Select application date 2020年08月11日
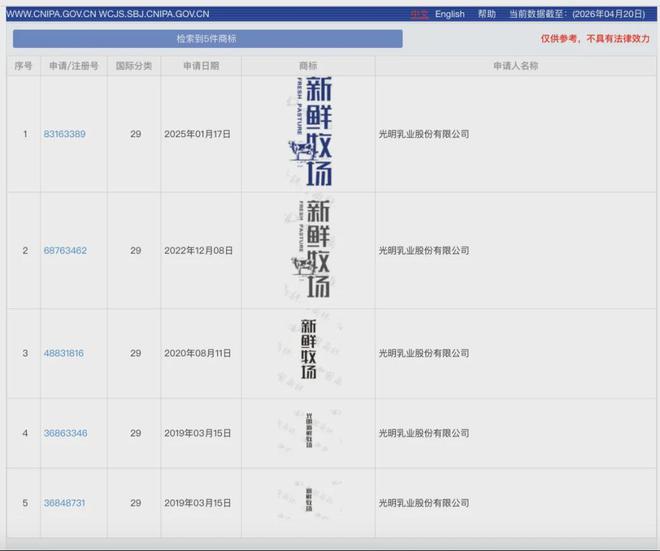This screenshot has height=551, width=660. 197,353
